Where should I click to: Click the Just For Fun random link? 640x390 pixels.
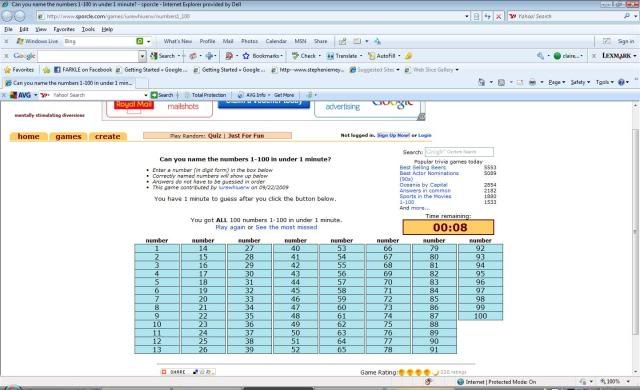click(x=246, y=135)
